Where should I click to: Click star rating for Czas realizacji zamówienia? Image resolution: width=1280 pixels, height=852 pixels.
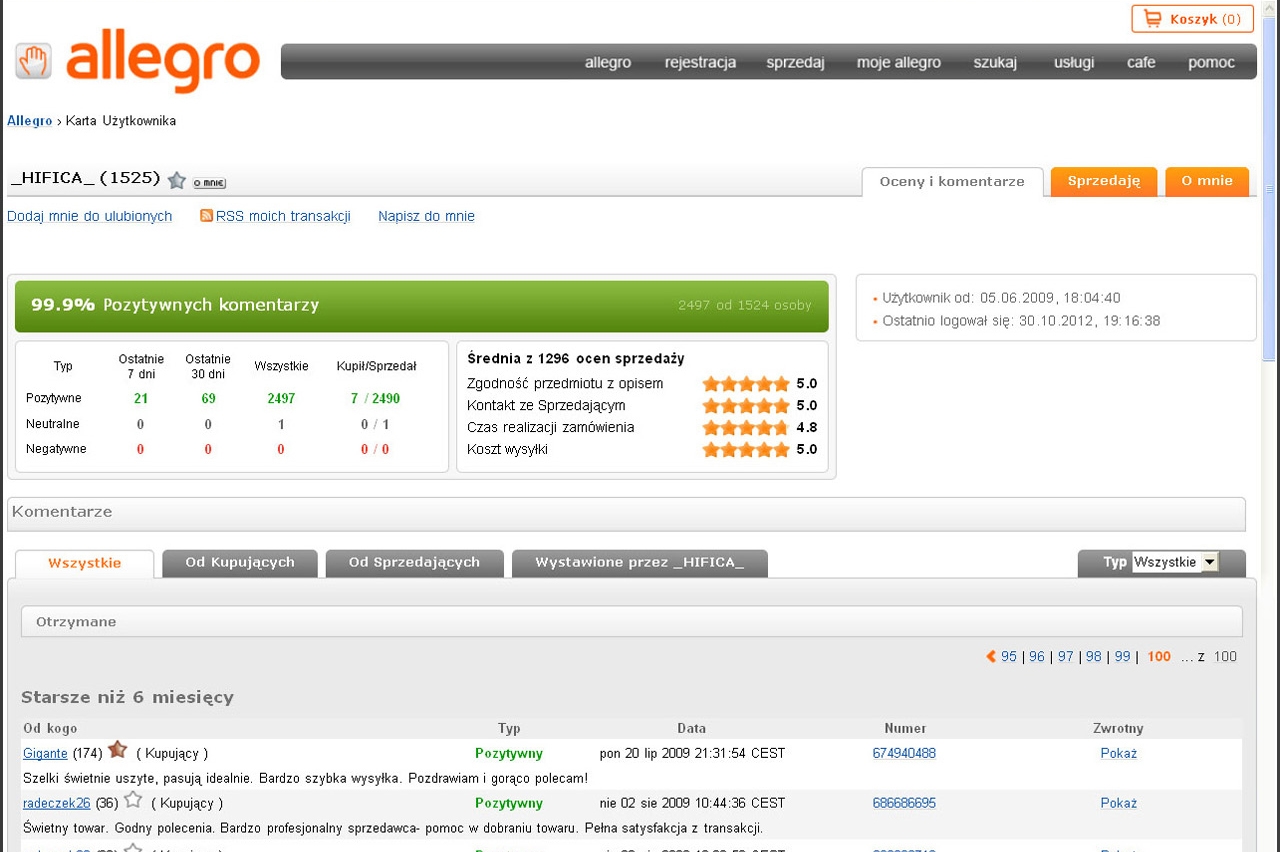click(746, 428)
